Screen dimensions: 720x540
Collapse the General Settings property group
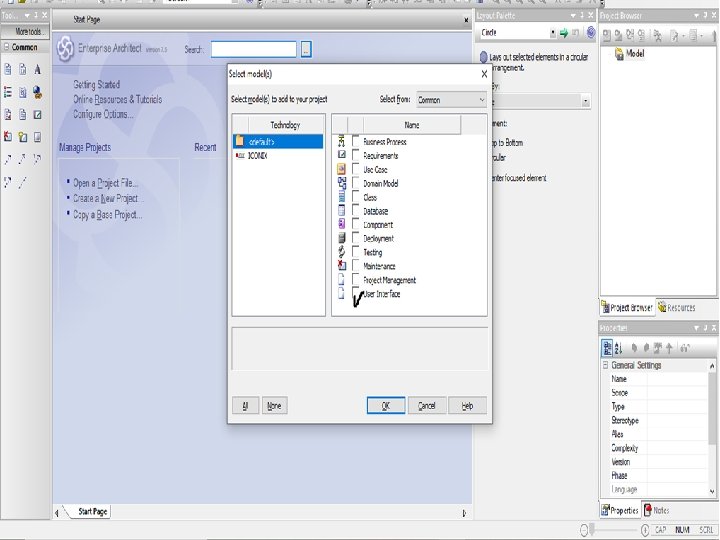(605, 365)
